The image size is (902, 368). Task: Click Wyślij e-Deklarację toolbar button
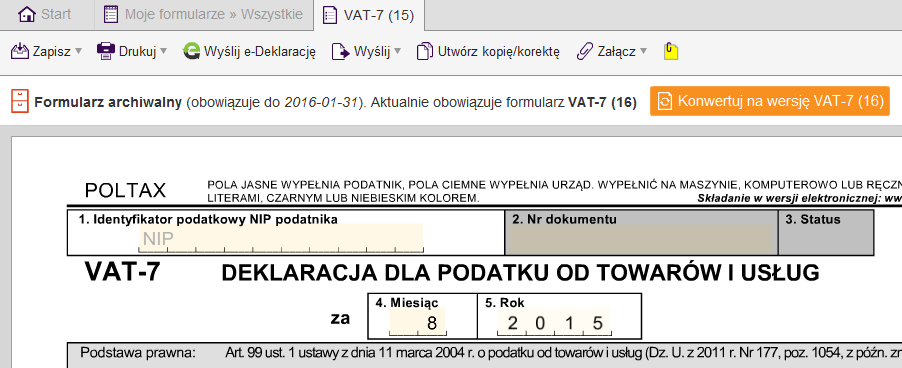(x=250, y=51)
